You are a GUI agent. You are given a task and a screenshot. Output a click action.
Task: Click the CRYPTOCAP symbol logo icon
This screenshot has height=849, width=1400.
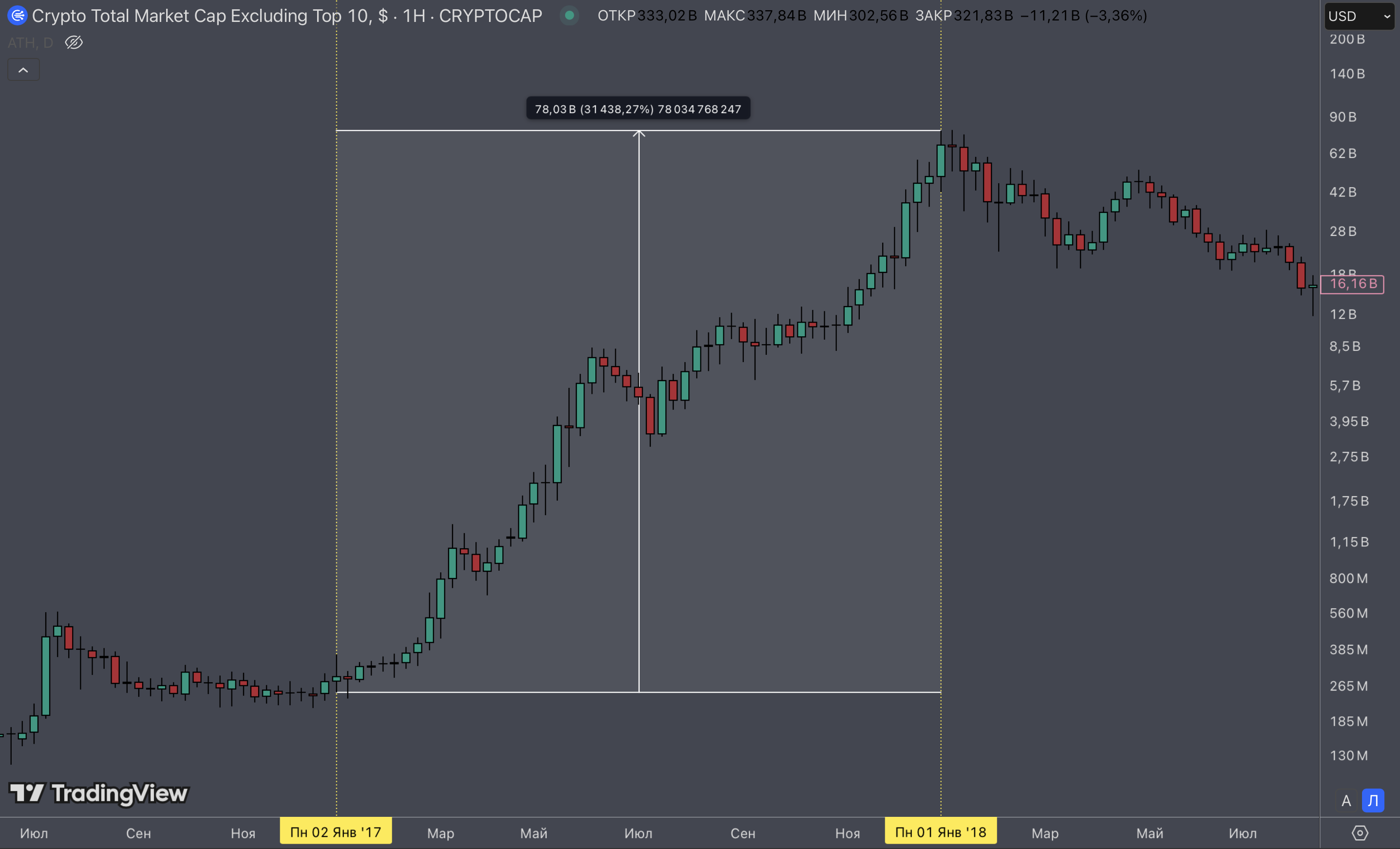click(x=17, y=16)
